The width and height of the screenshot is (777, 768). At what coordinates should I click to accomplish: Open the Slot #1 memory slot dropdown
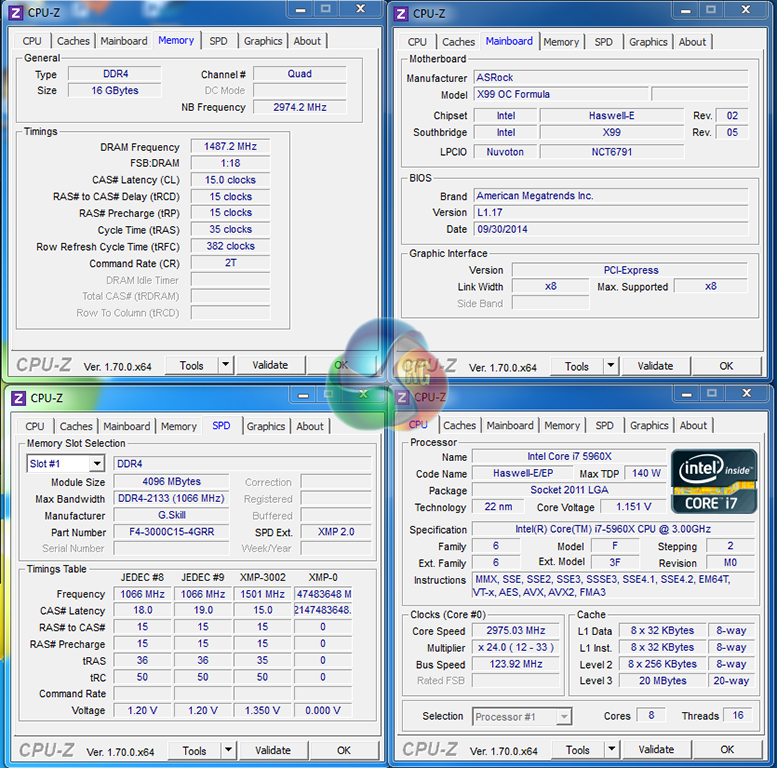[96, 464]
